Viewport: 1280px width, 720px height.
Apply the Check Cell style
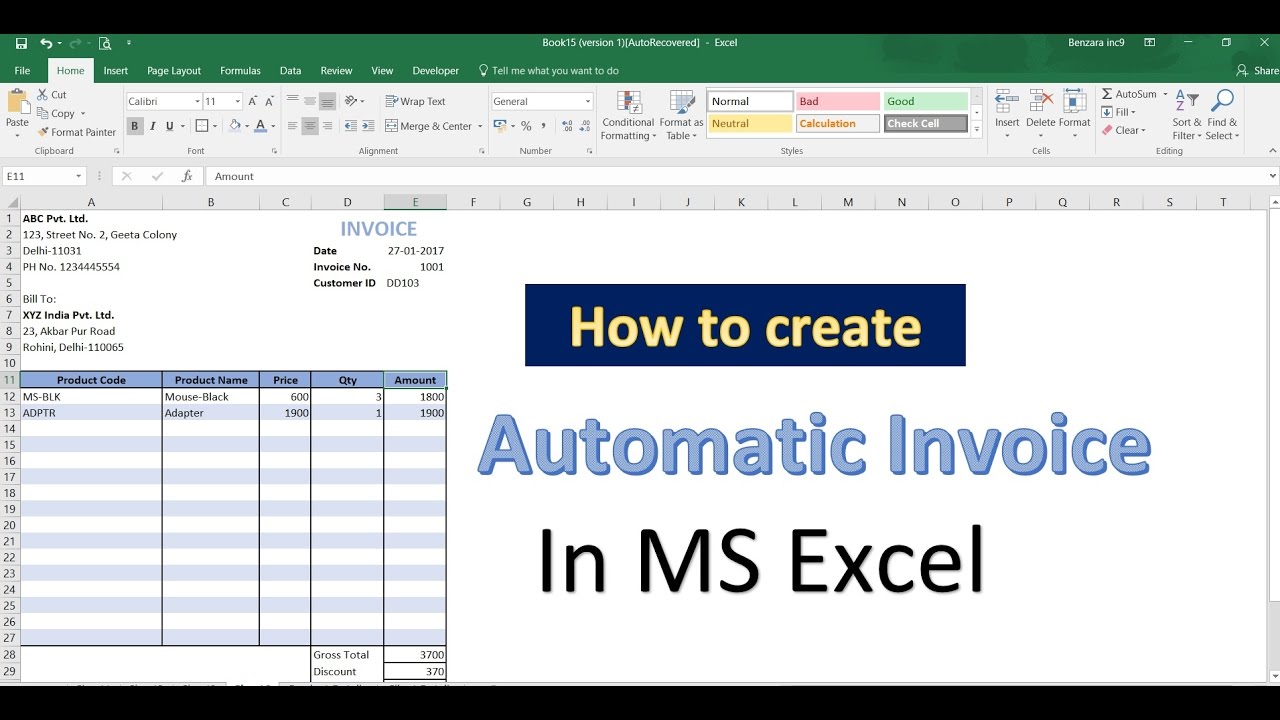point(925,123)
